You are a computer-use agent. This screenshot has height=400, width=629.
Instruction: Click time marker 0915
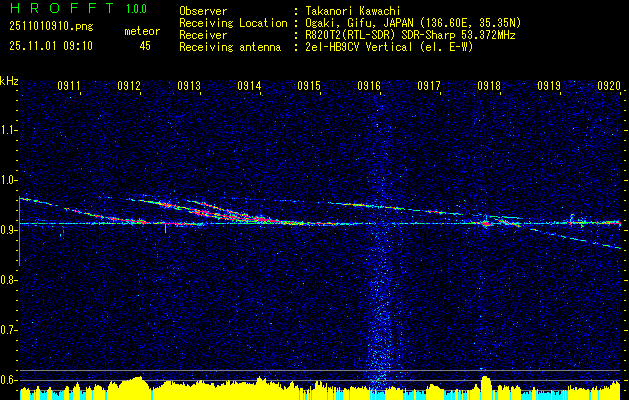tap(309, 85)
